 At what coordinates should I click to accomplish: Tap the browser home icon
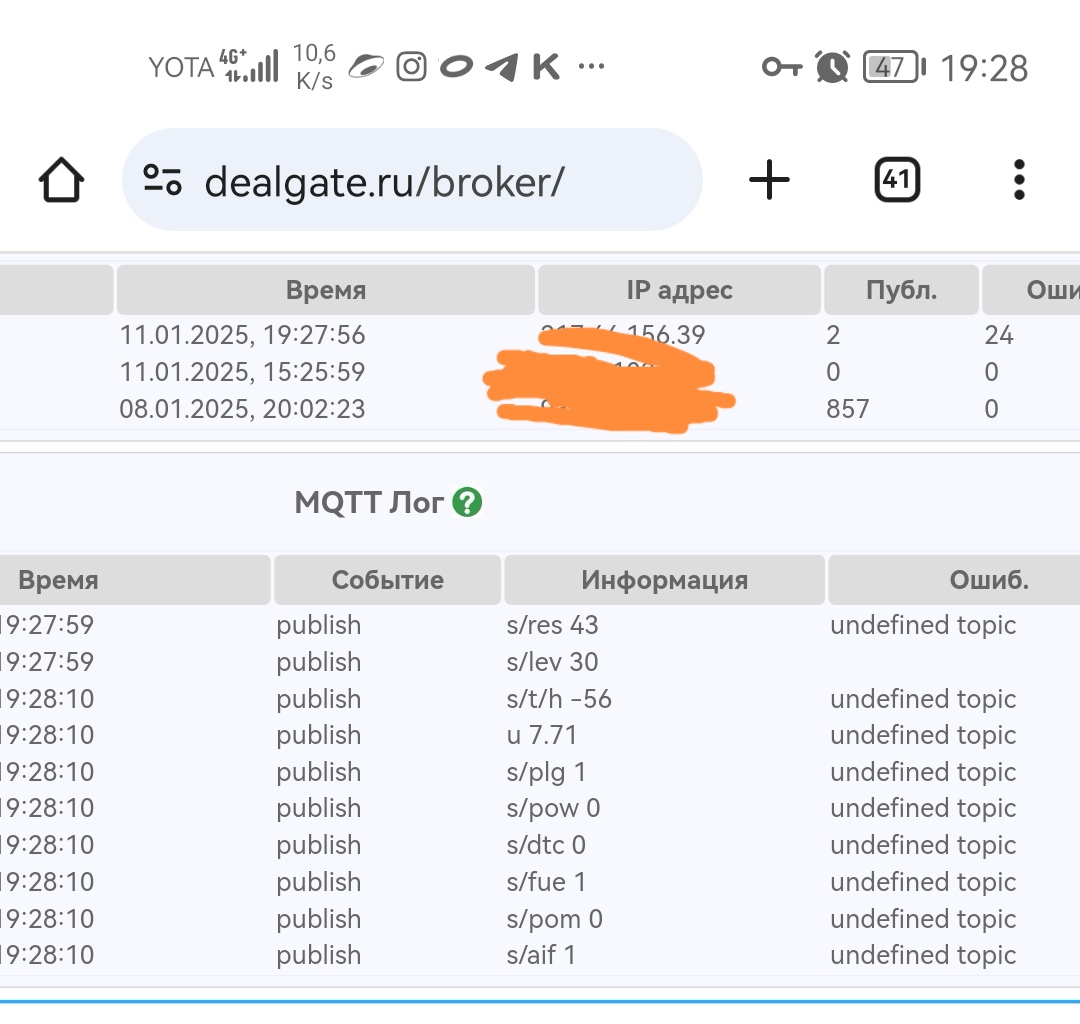coord(61,180)
